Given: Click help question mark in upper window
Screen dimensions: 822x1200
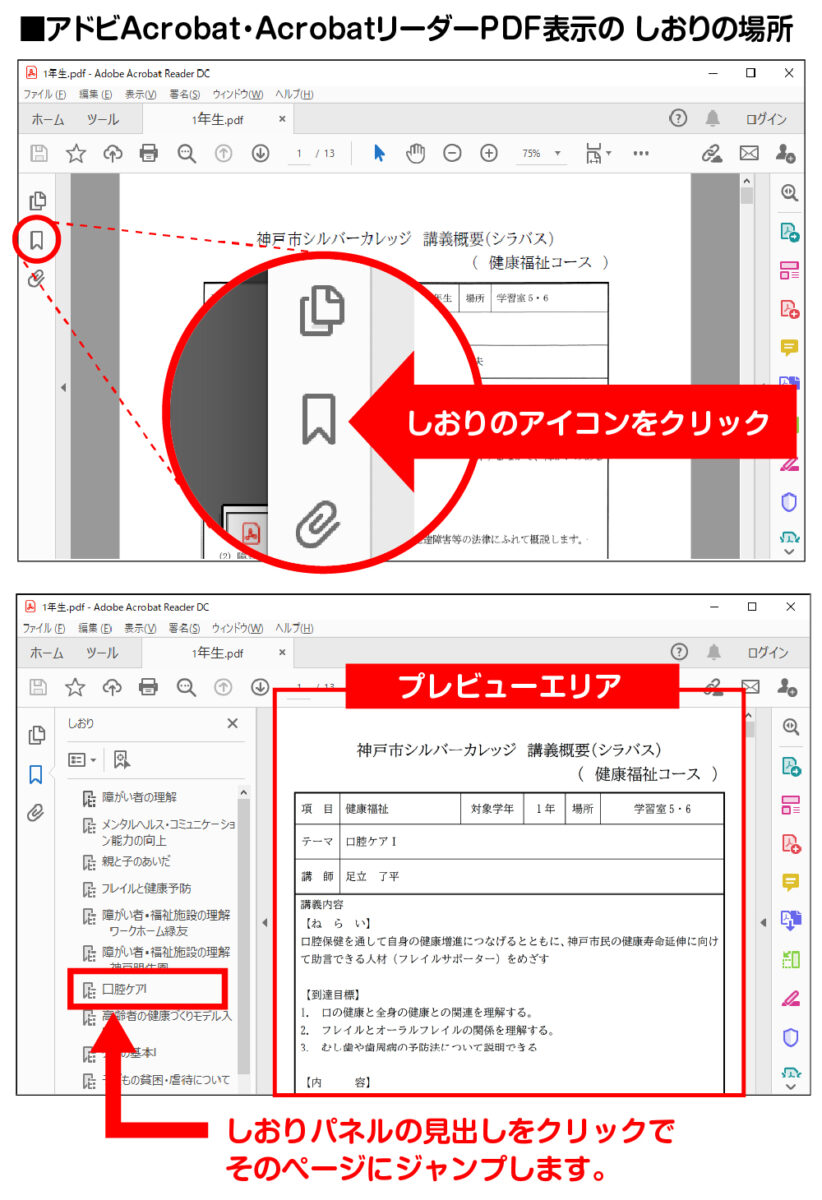Looking at the screenshot, I should point(678,118).
